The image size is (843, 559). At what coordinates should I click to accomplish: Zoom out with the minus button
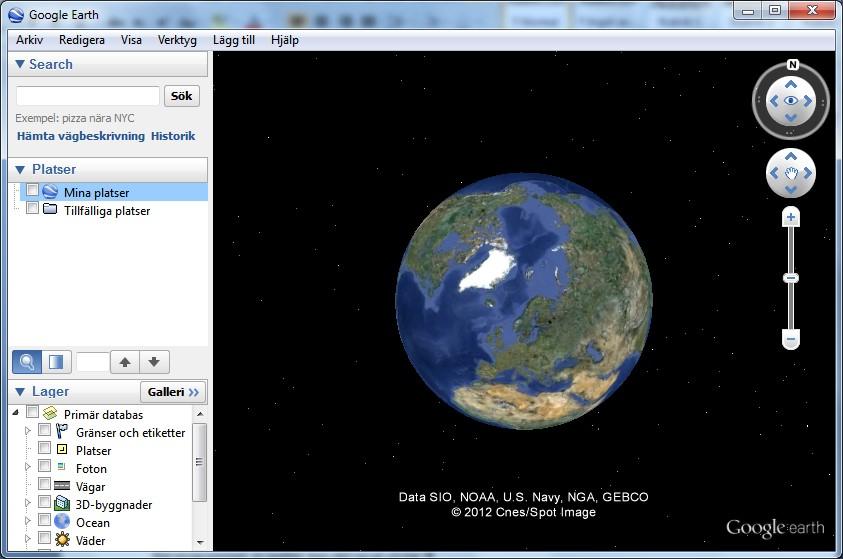[x=790, y=339]
